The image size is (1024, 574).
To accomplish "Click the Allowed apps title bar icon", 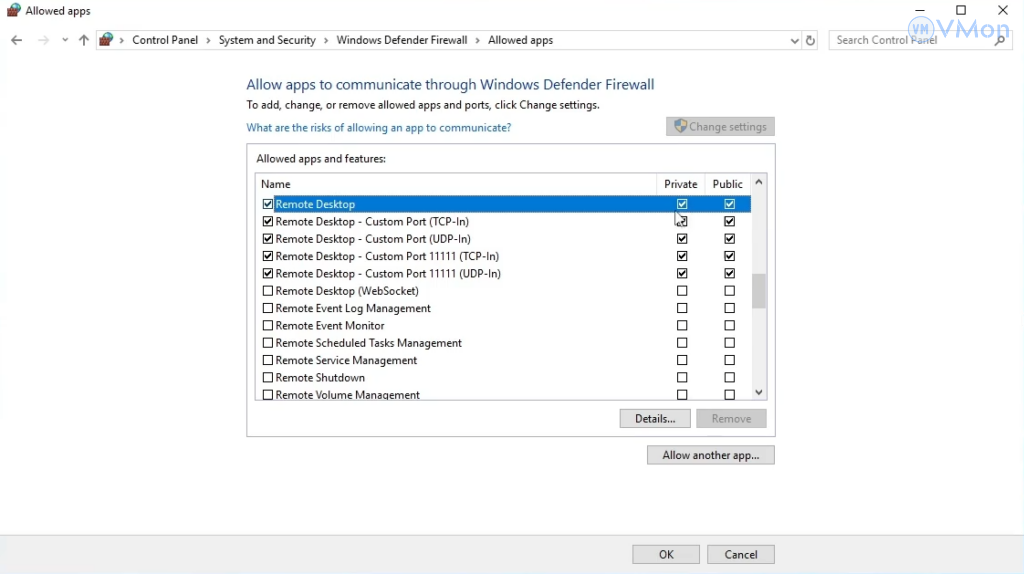I will pos(13,11).
